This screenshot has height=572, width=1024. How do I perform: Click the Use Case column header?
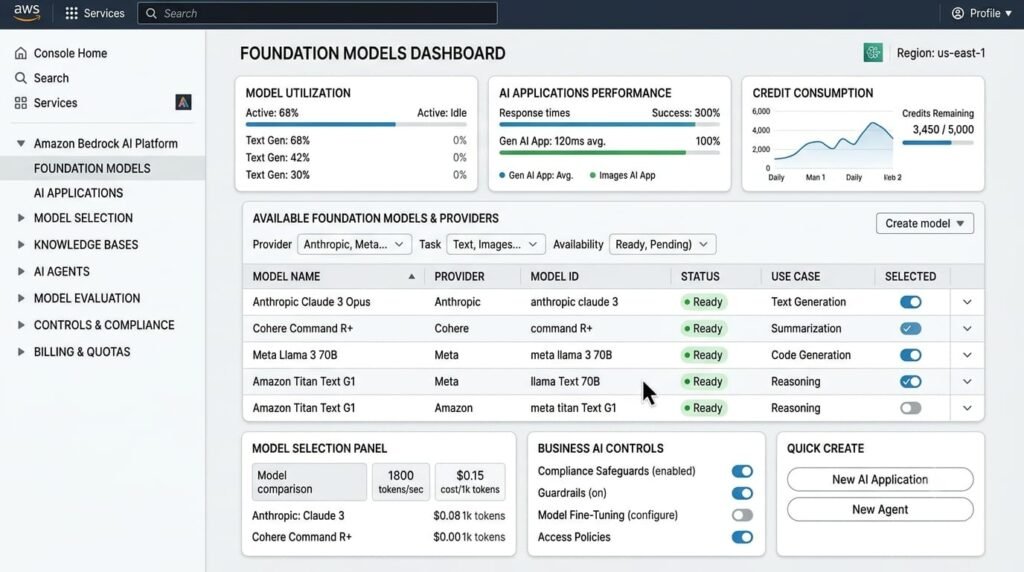coord(795,276)
